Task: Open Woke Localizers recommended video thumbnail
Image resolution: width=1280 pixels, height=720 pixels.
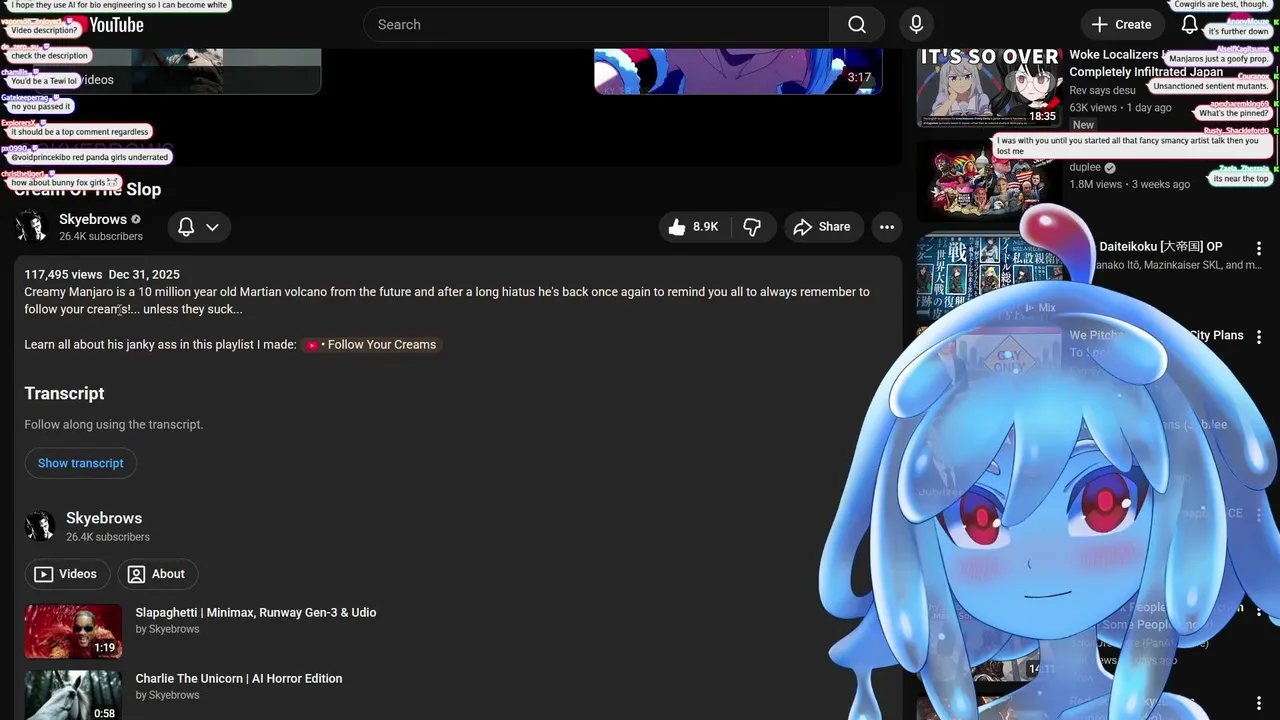Action: coord(989,88)
